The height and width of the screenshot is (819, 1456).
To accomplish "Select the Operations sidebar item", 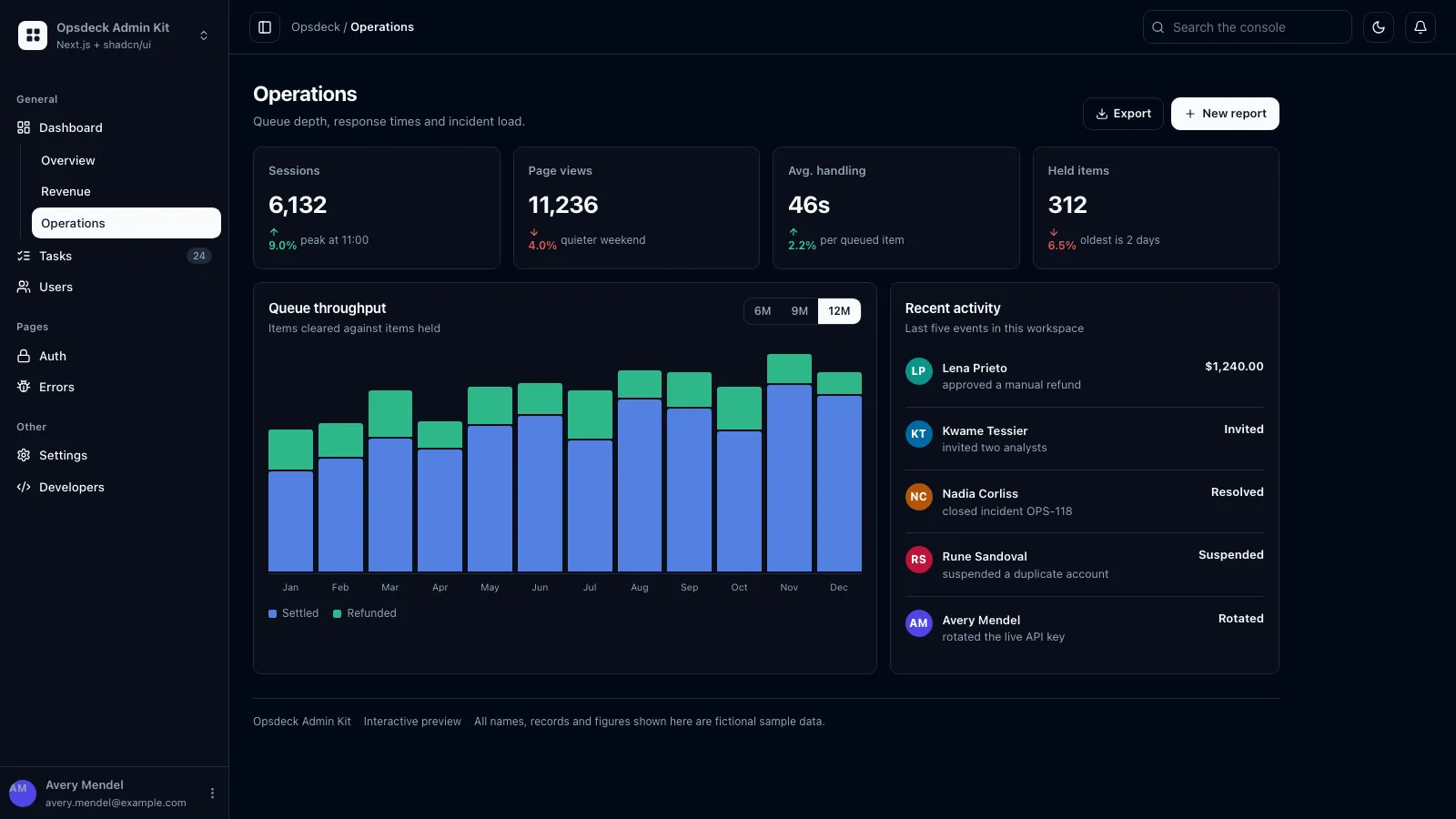I will pyautogui.click(x=126, y=223).
